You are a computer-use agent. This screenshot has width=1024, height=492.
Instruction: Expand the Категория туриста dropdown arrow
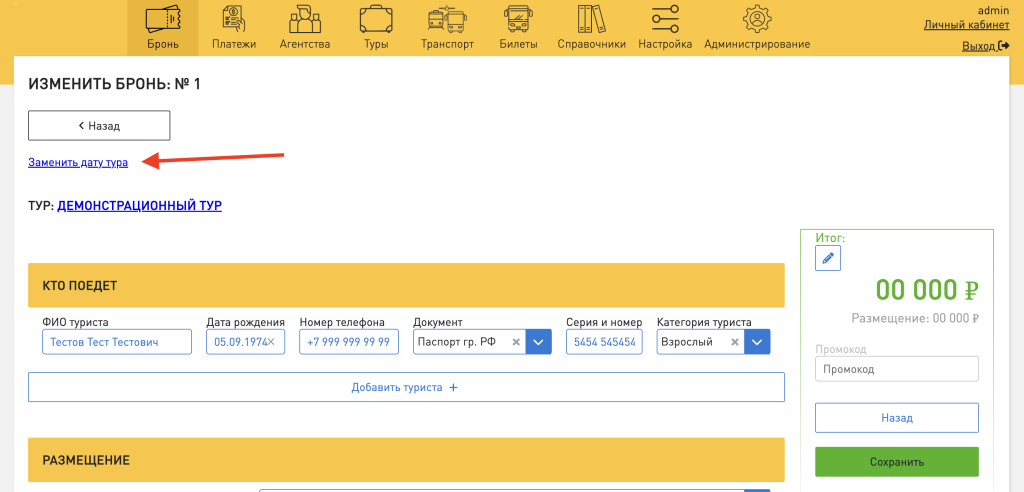tap(758, 342)
